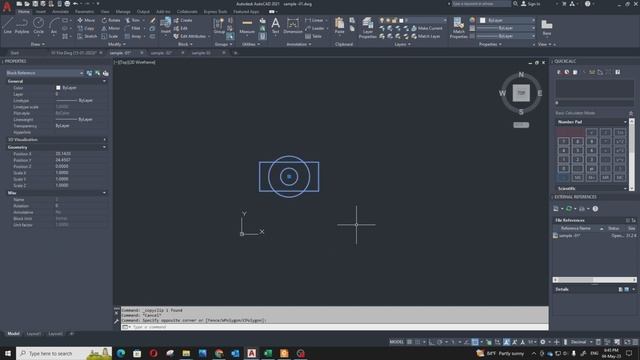Image resolution: width=640 pixels, height=360 pixels.
Task: Click Edit Attributes
Action: pyautogui.click(x=191, y=36)
